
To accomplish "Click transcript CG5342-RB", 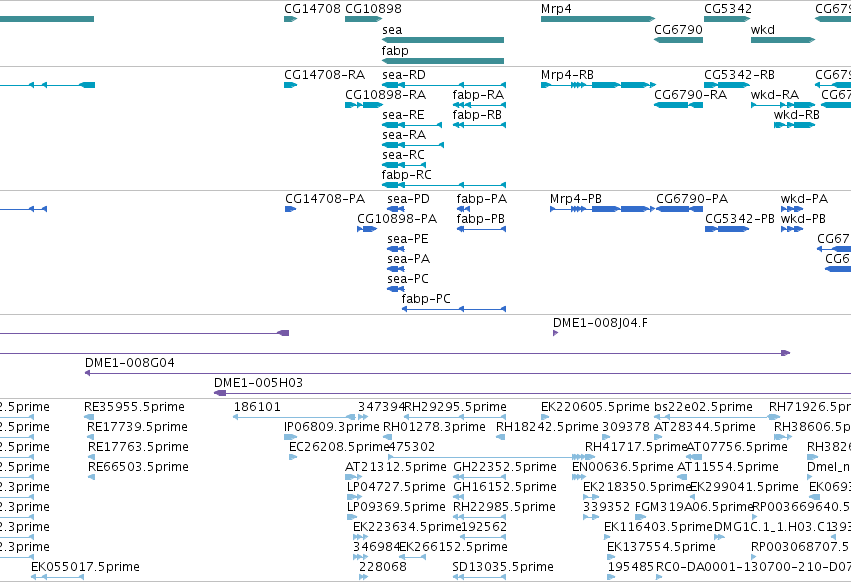I will (739, 75).
